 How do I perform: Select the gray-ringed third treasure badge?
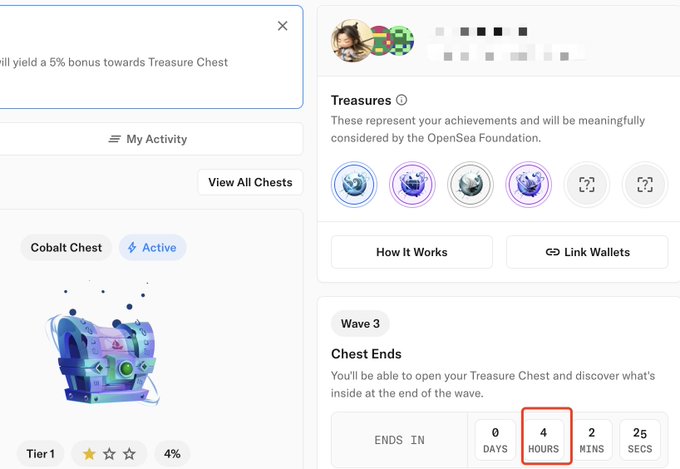click(x=469, y=185)
